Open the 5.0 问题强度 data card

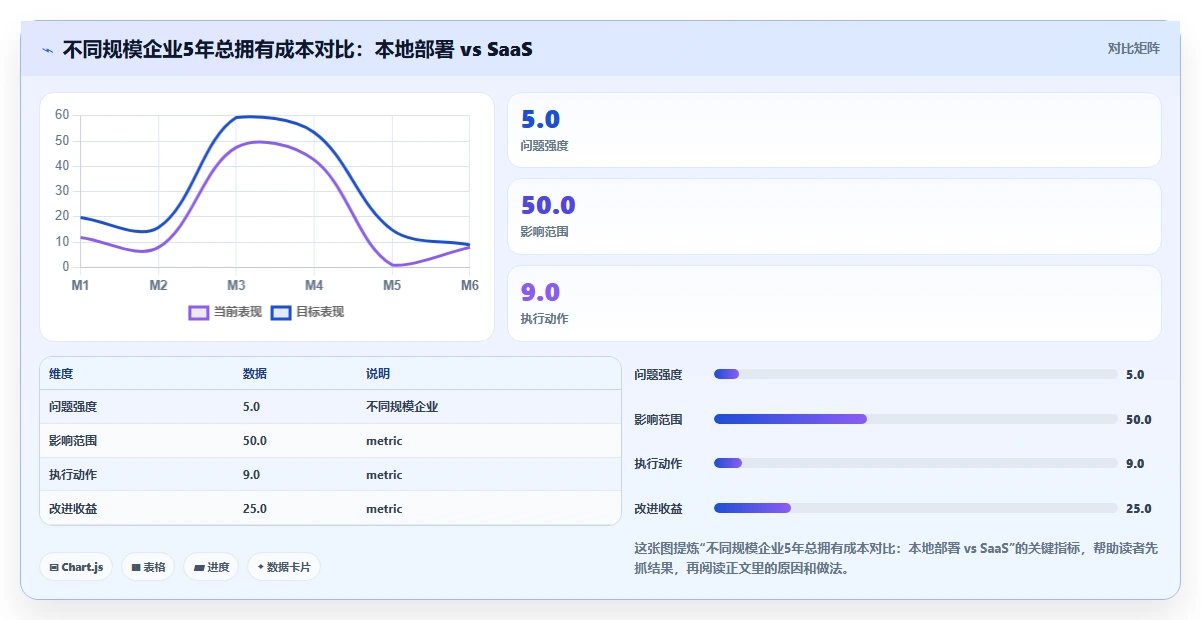tap(834, 130)
